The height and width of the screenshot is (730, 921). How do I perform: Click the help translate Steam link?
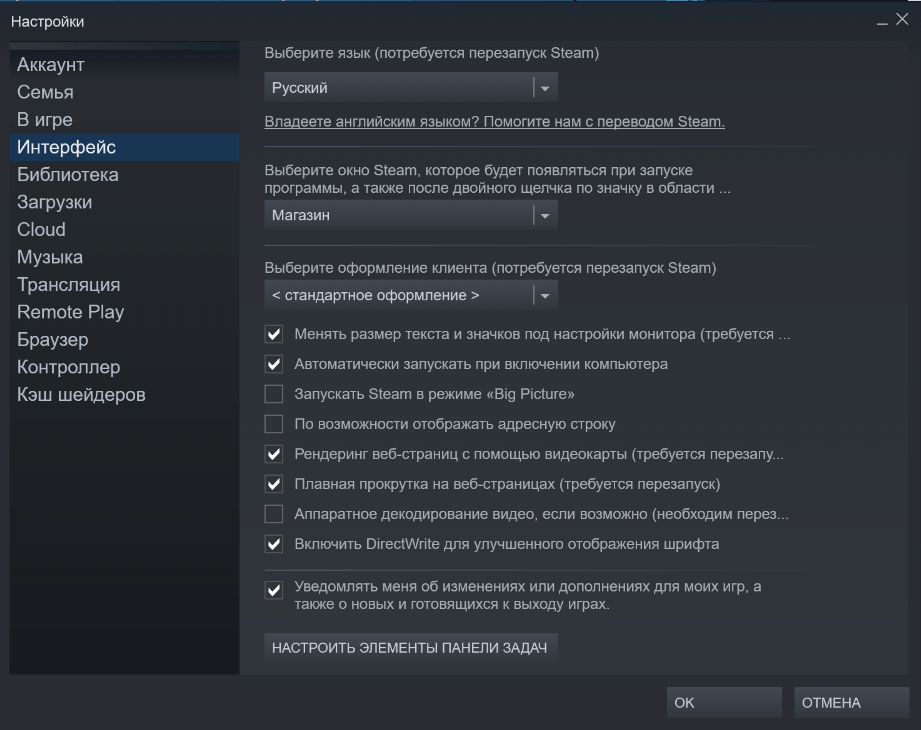(x=495, y=122)
